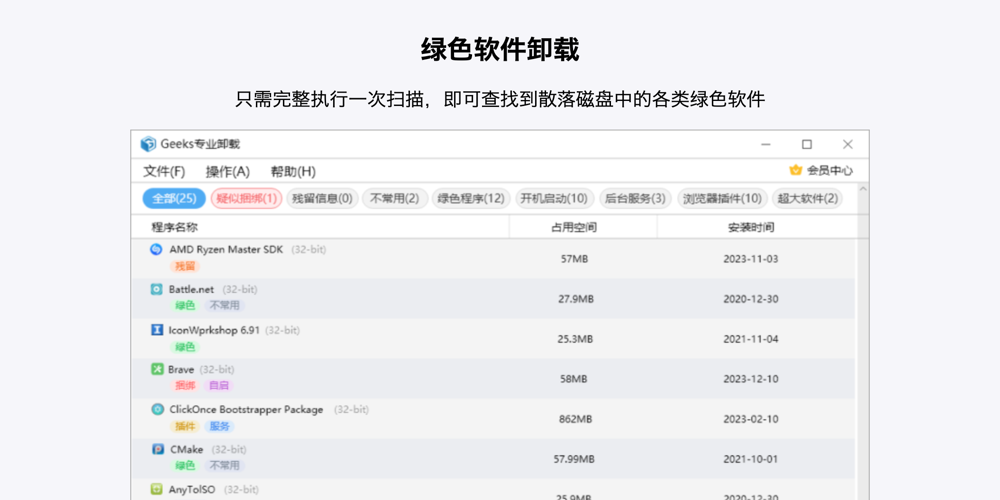Click the AMD Ryzen Master SDK icon
1000x500 pixels.
point(156,249)
